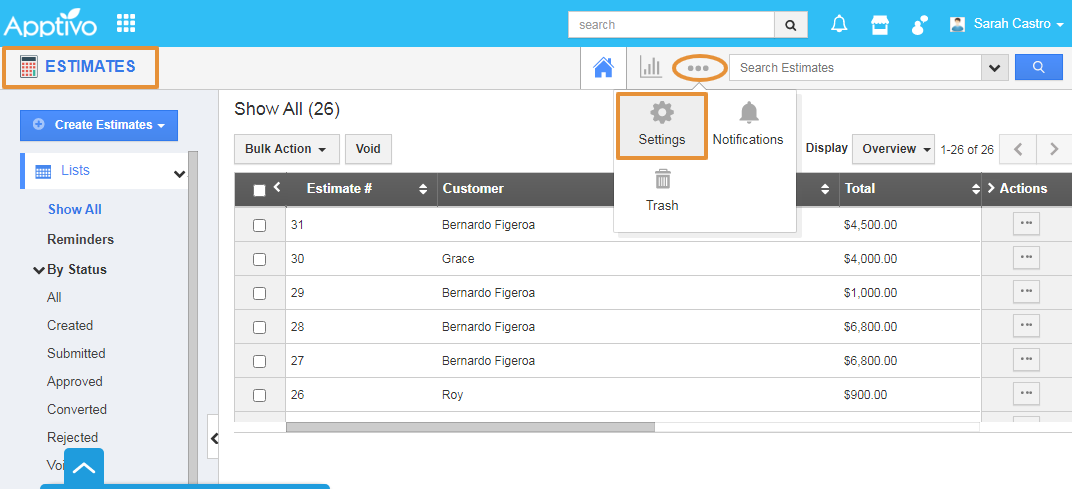Image resolution: width=1072 pixels, height=489 pixels.
Task: Open the reports bar chart icon
Action: [x=651, y=67]
